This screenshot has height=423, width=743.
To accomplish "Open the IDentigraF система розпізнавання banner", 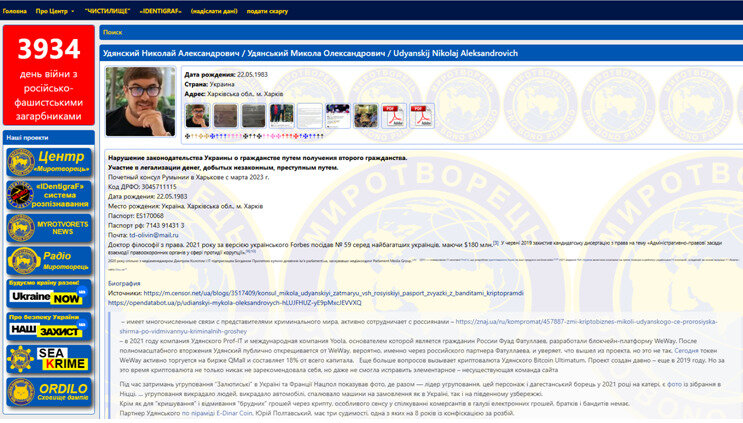I will [x=49, y=195].
